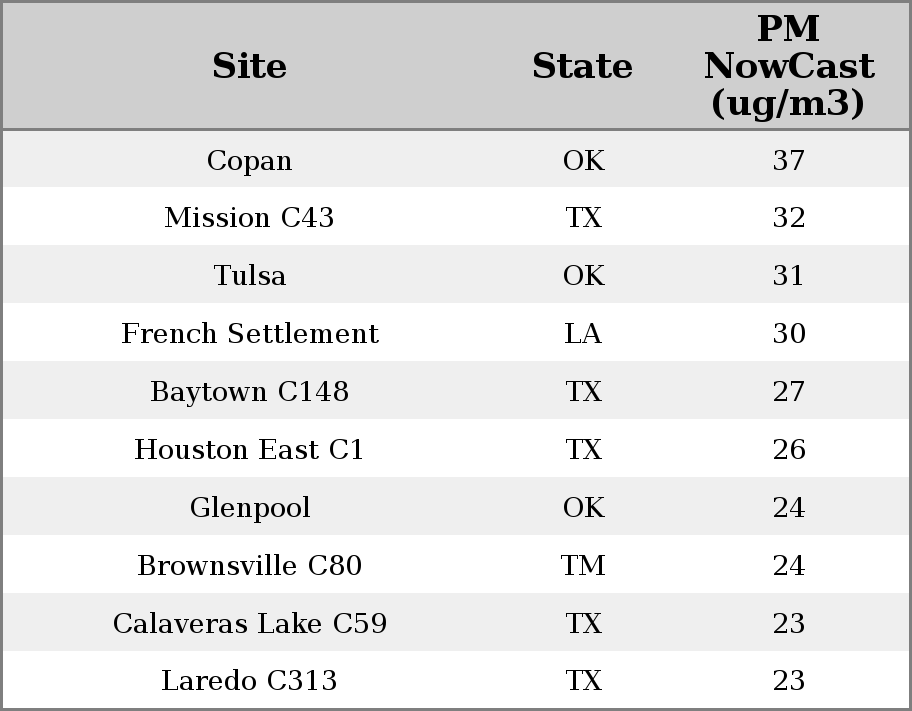Click the LA state cell
The height and width of the screenshot is (711, 912).
point(583,334)
